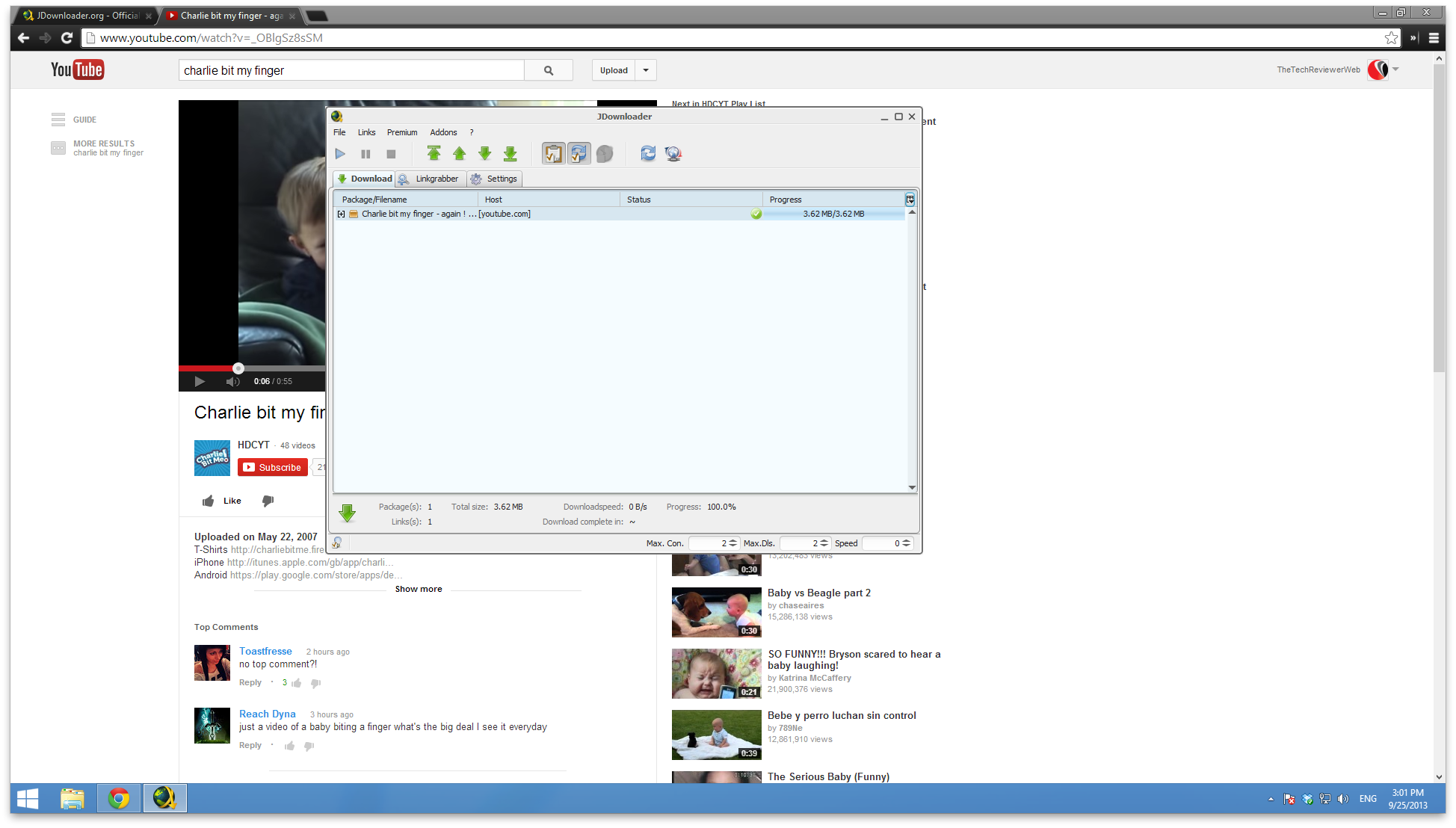Screen dimensions: 1456x828
Task: Move selected package to top of queue
Action: 434,153
